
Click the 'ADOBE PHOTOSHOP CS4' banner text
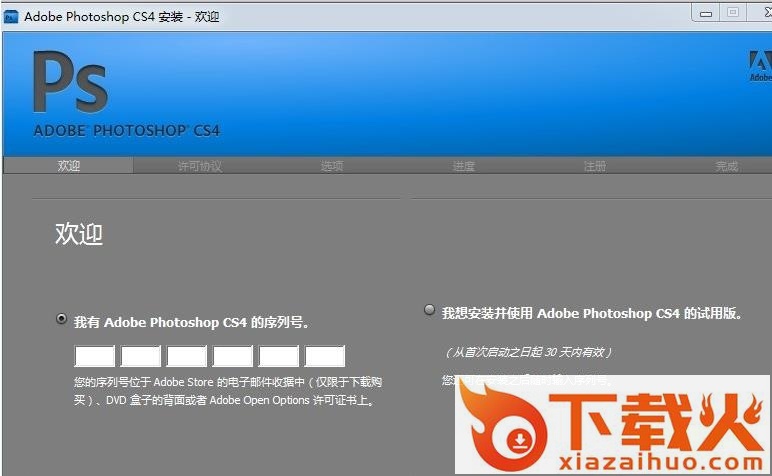(127, 130)
